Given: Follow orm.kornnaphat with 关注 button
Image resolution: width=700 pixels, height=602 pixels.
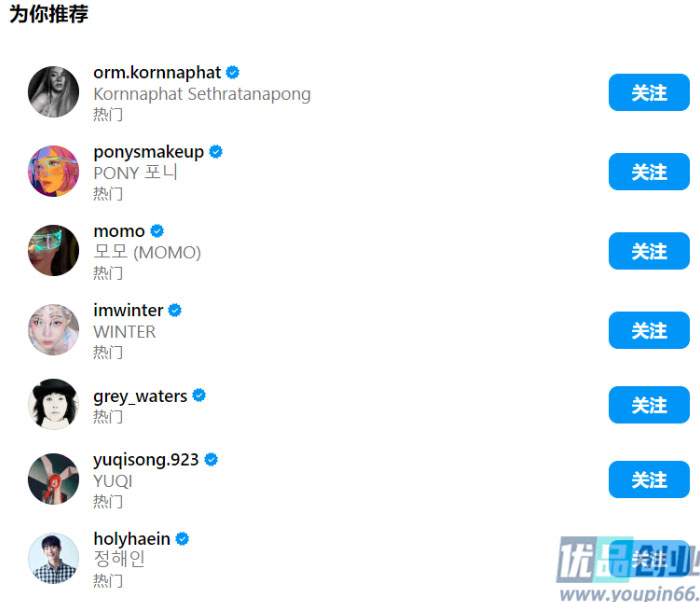Looking at the screenshot, I should pyautogui.click(x=649, y=92).
